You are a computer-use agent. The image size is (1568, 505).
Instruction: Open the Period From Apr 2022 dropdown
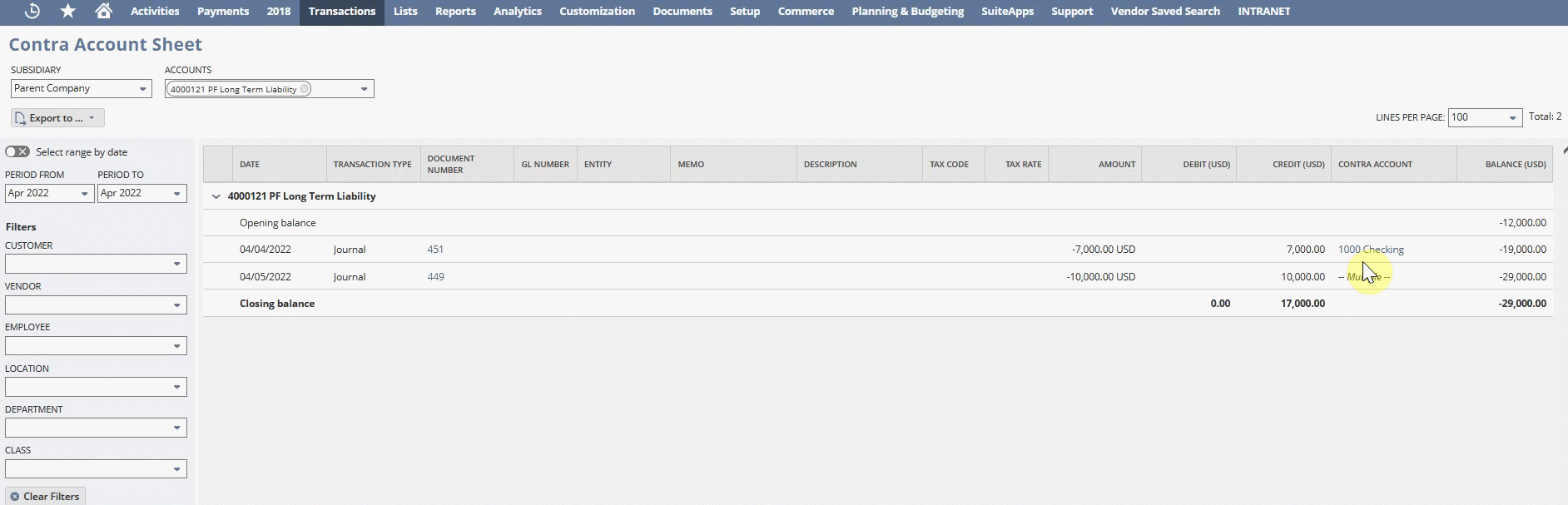click(x=49, y=193)
